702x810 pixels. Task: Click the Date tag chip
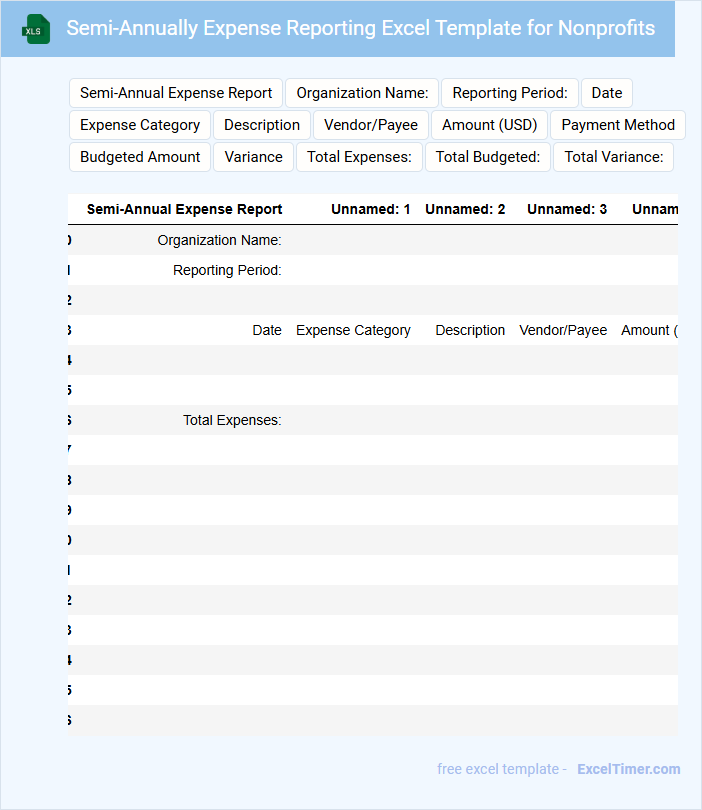click(606, 93)
